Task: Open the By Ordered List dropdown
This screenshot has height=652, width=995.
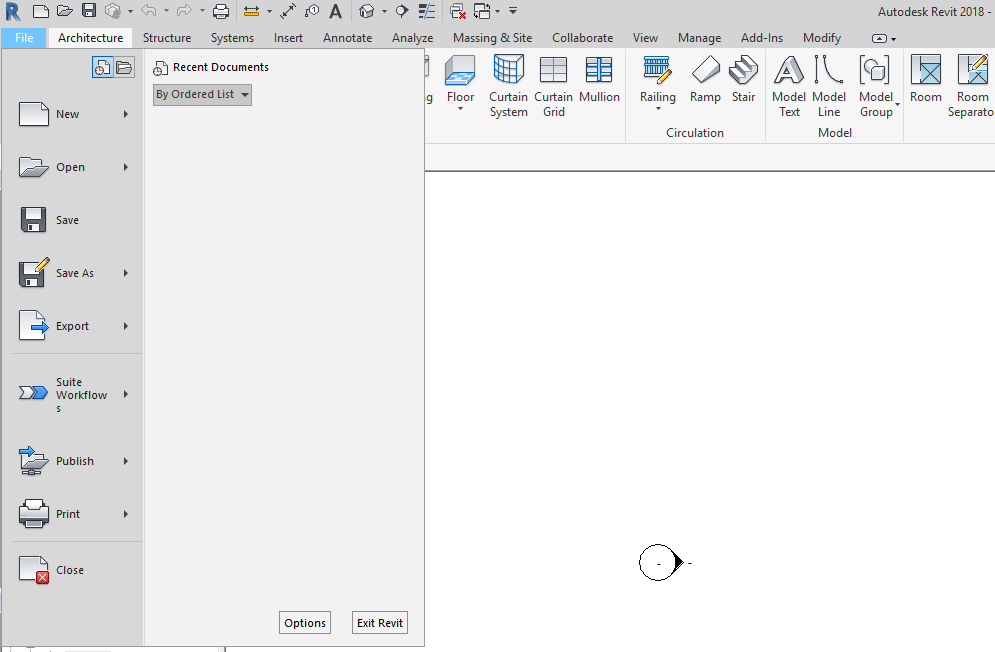Action: coord(202,95)
